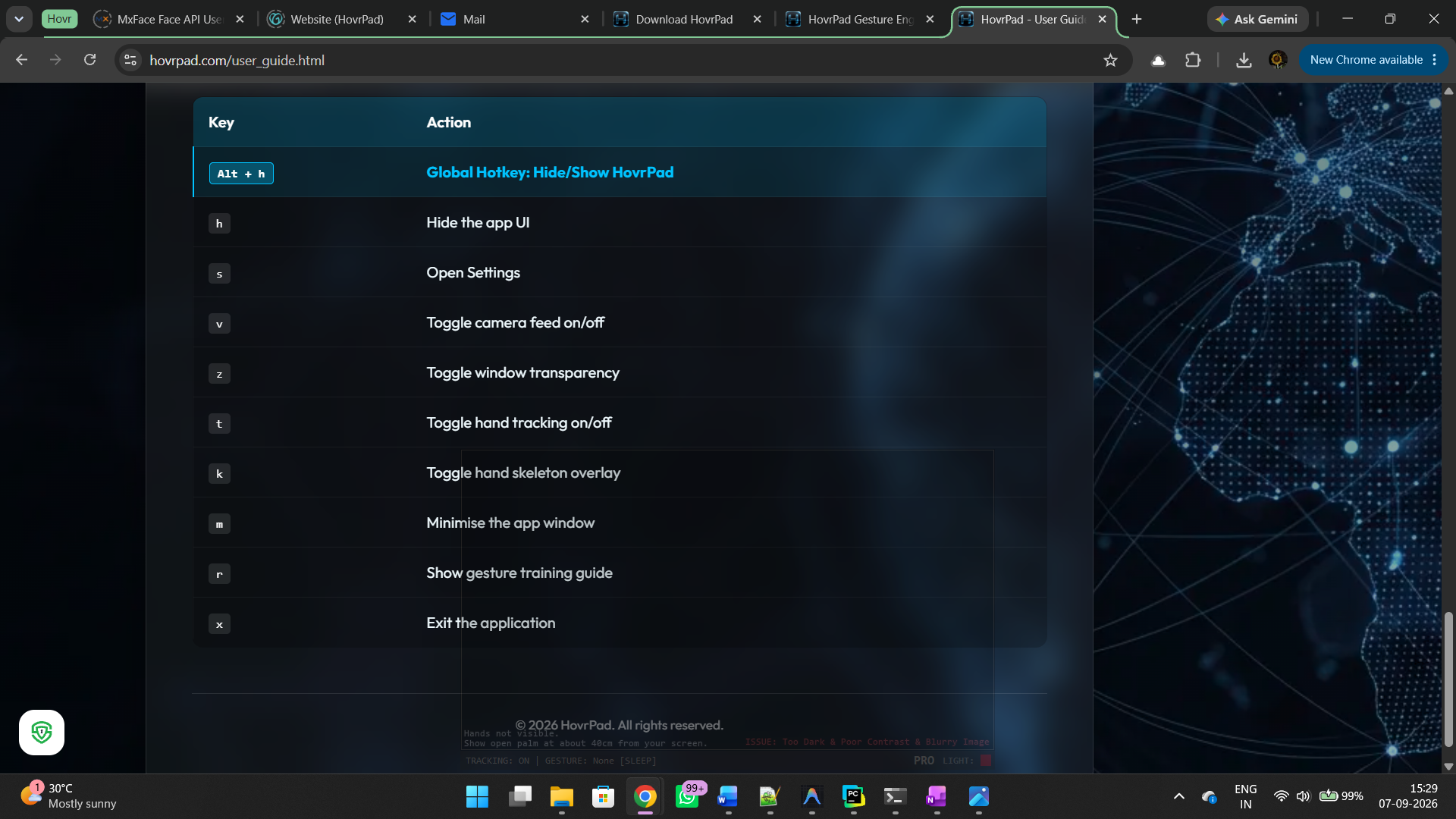Open Microsoft Word from the taskbar
The height and width of the screenshot is (819, 1456).
(728, 797)
